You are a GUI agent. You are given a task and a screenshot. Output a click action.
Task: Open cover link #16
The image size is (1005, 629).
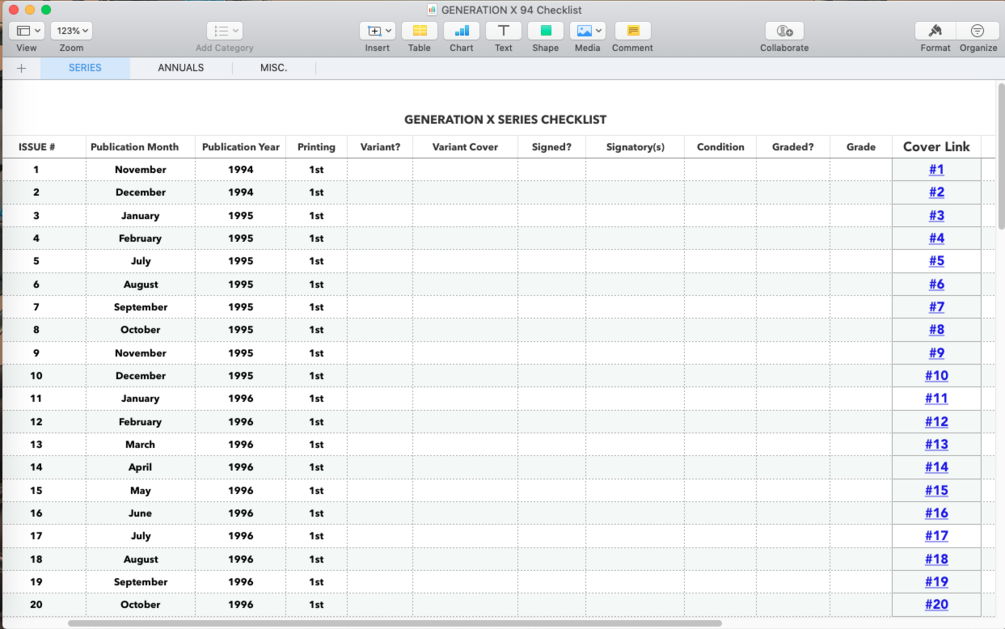click(936, 513)
